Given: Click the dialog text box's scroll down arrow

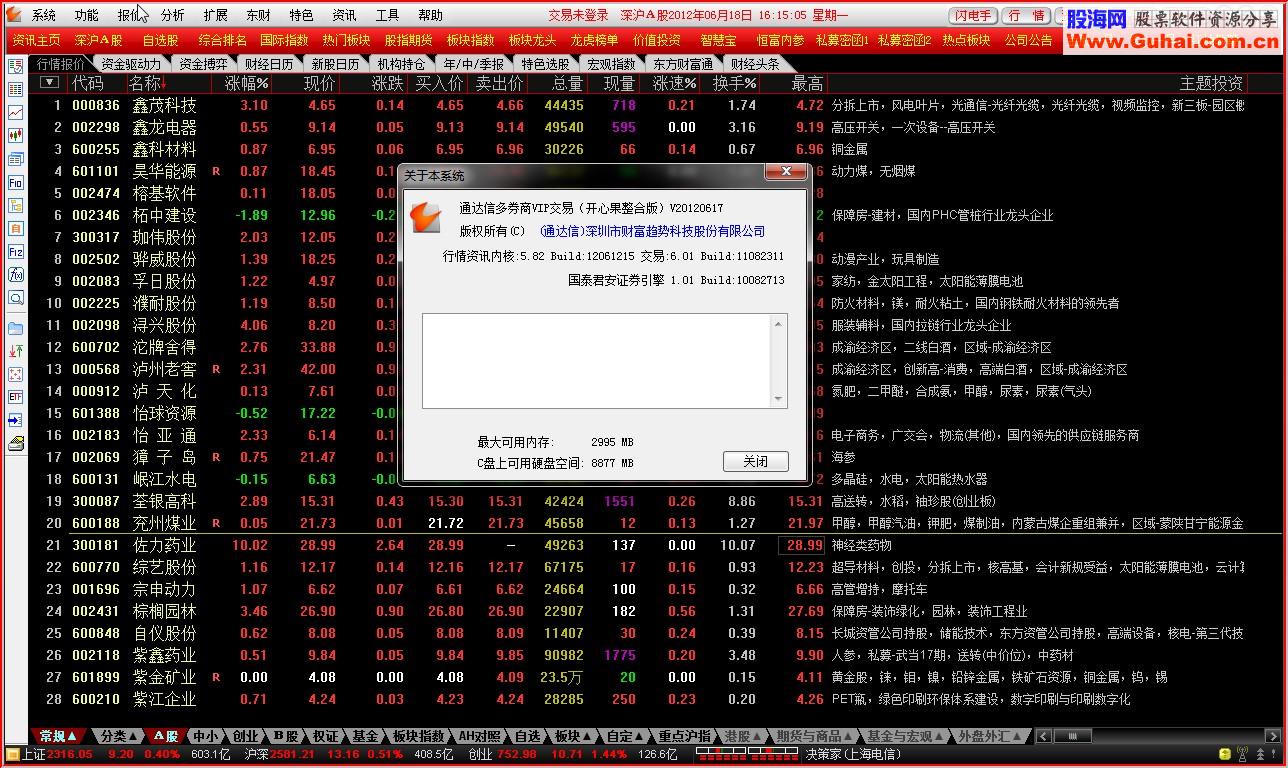Looking at the screenshot, I should [778, 399].
